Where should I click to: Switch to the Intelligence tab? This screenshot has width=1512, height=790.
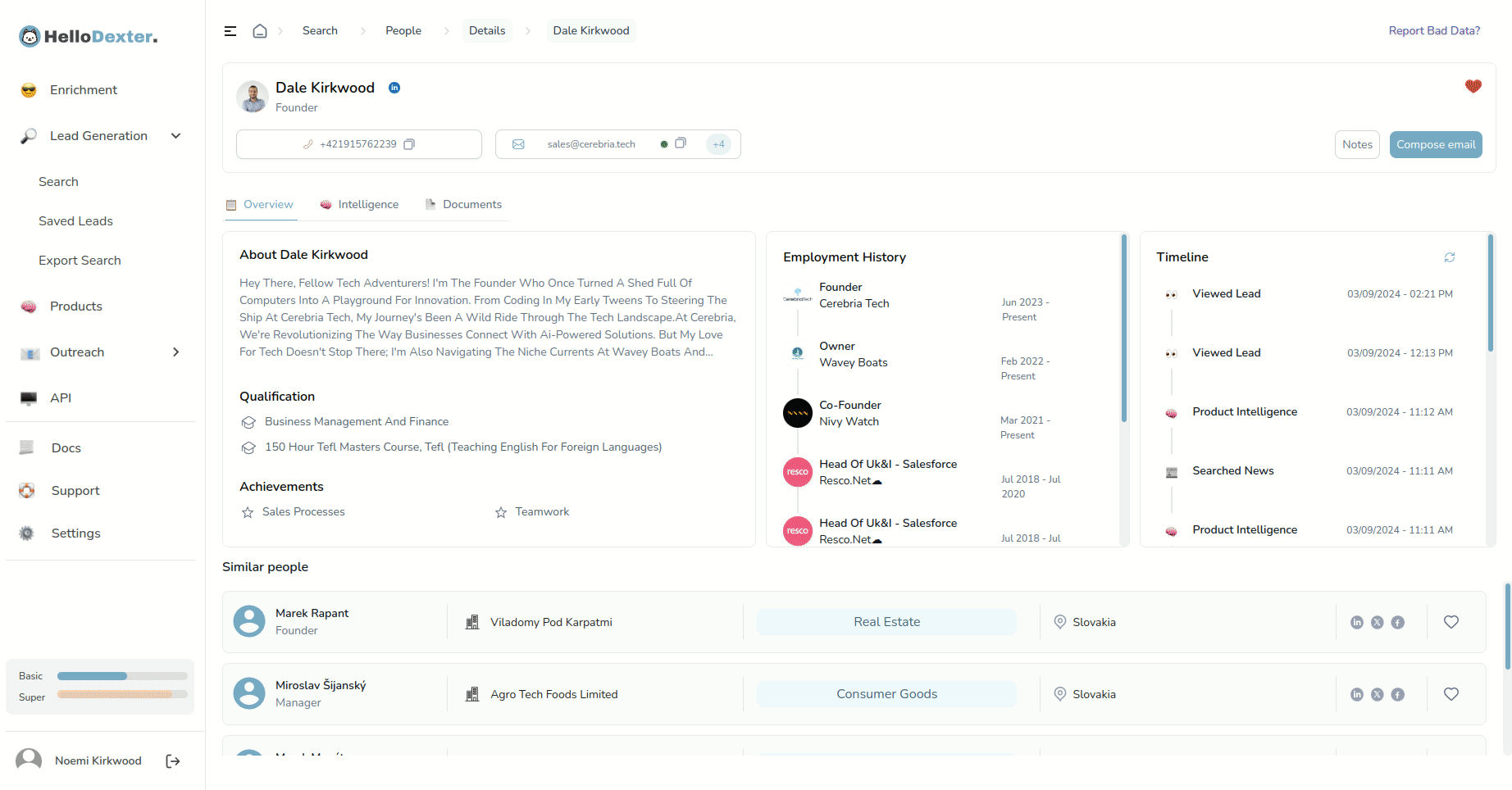[x=359, y=205]
